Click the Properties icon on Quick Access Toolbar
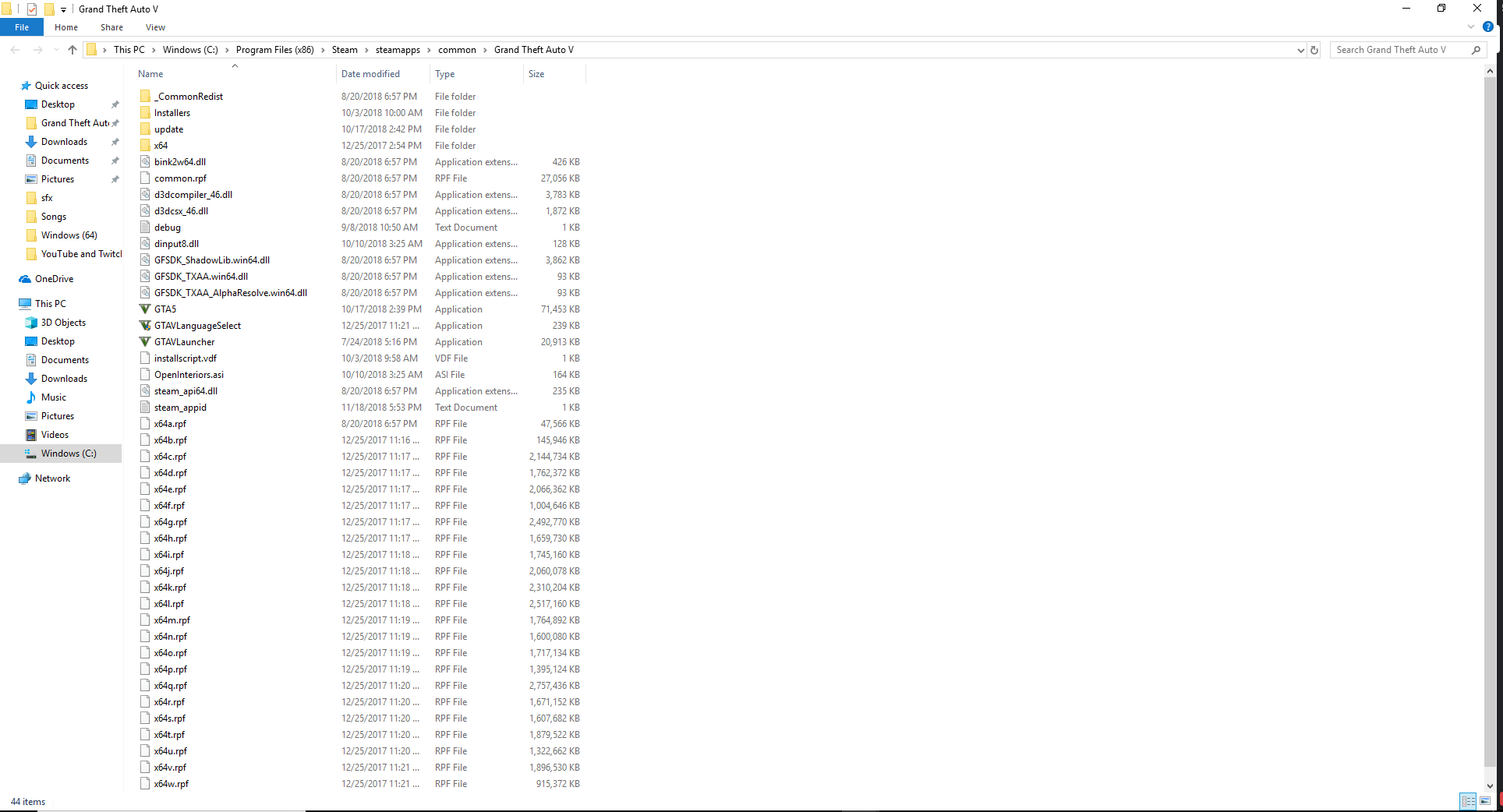This screenshot has height=812, width=1503. coord(32,9)
